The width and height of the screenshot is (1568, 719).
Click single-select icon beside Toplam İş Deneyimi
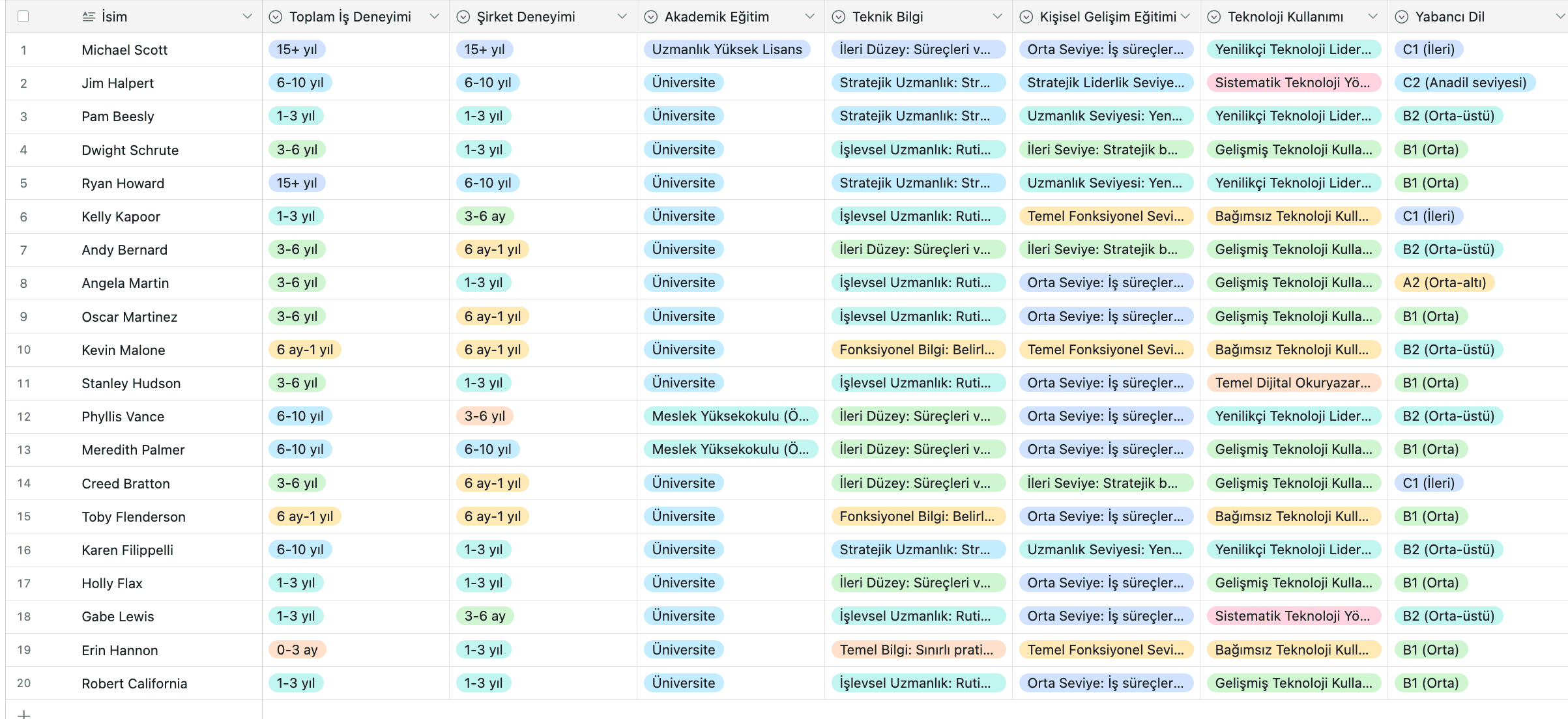click(x=276, y=17)
